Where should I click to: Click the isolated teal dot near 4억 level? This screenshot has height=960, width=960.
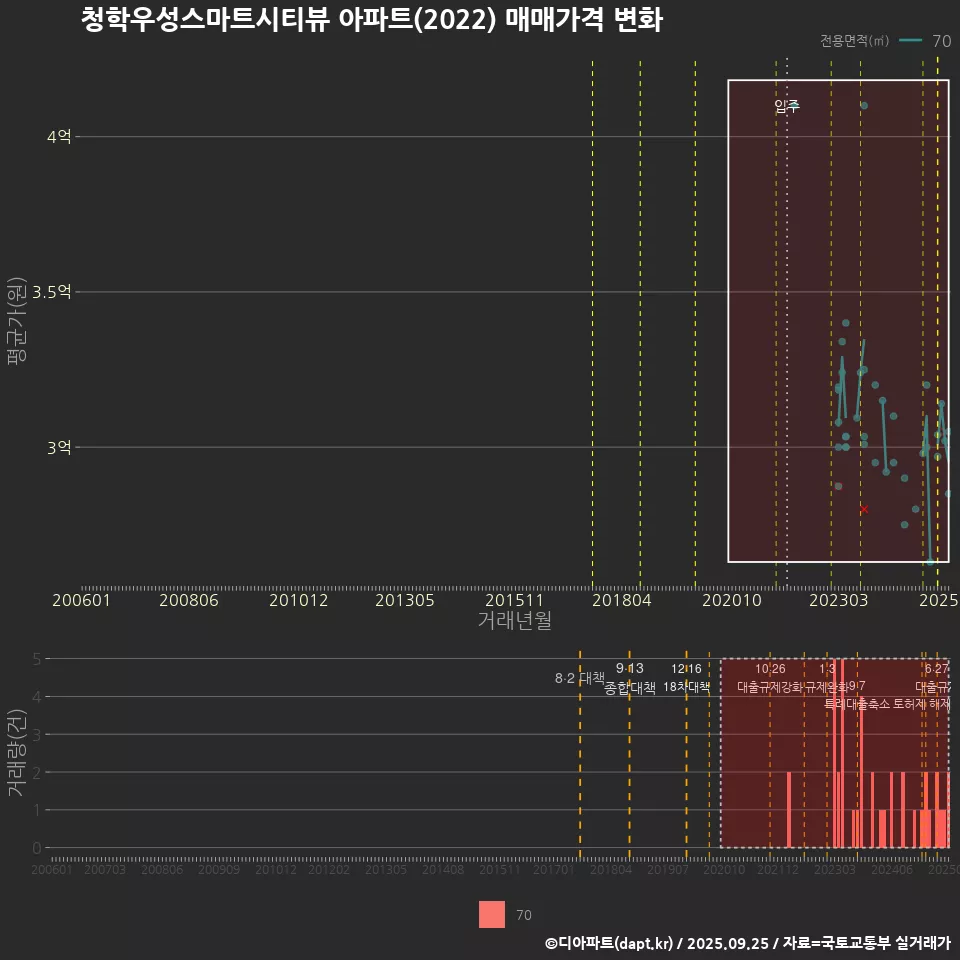pyautogui.click(x=864, y=104)
